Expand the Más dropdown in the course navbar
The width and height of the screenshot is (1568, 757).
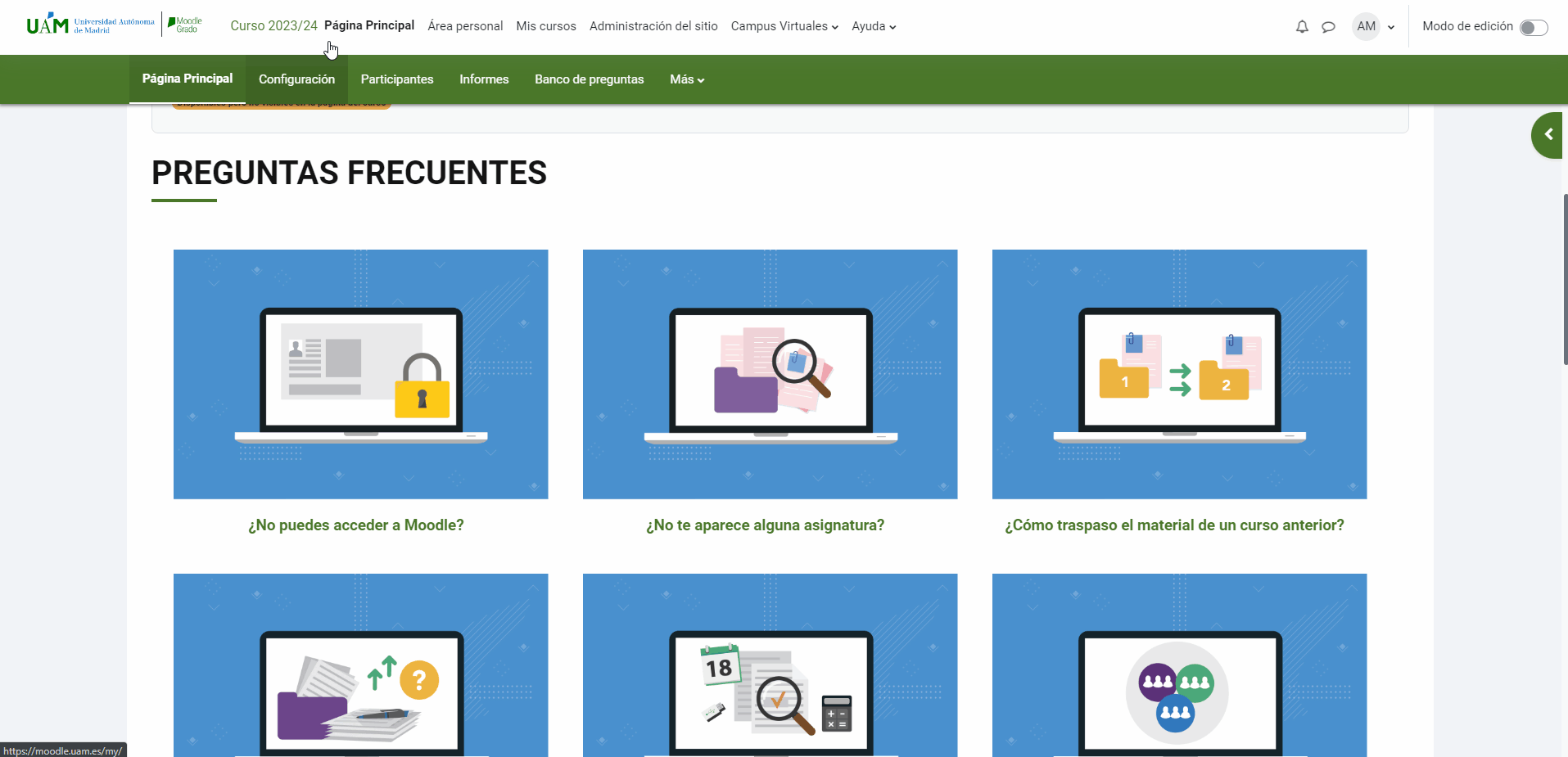tap(686, 79)
